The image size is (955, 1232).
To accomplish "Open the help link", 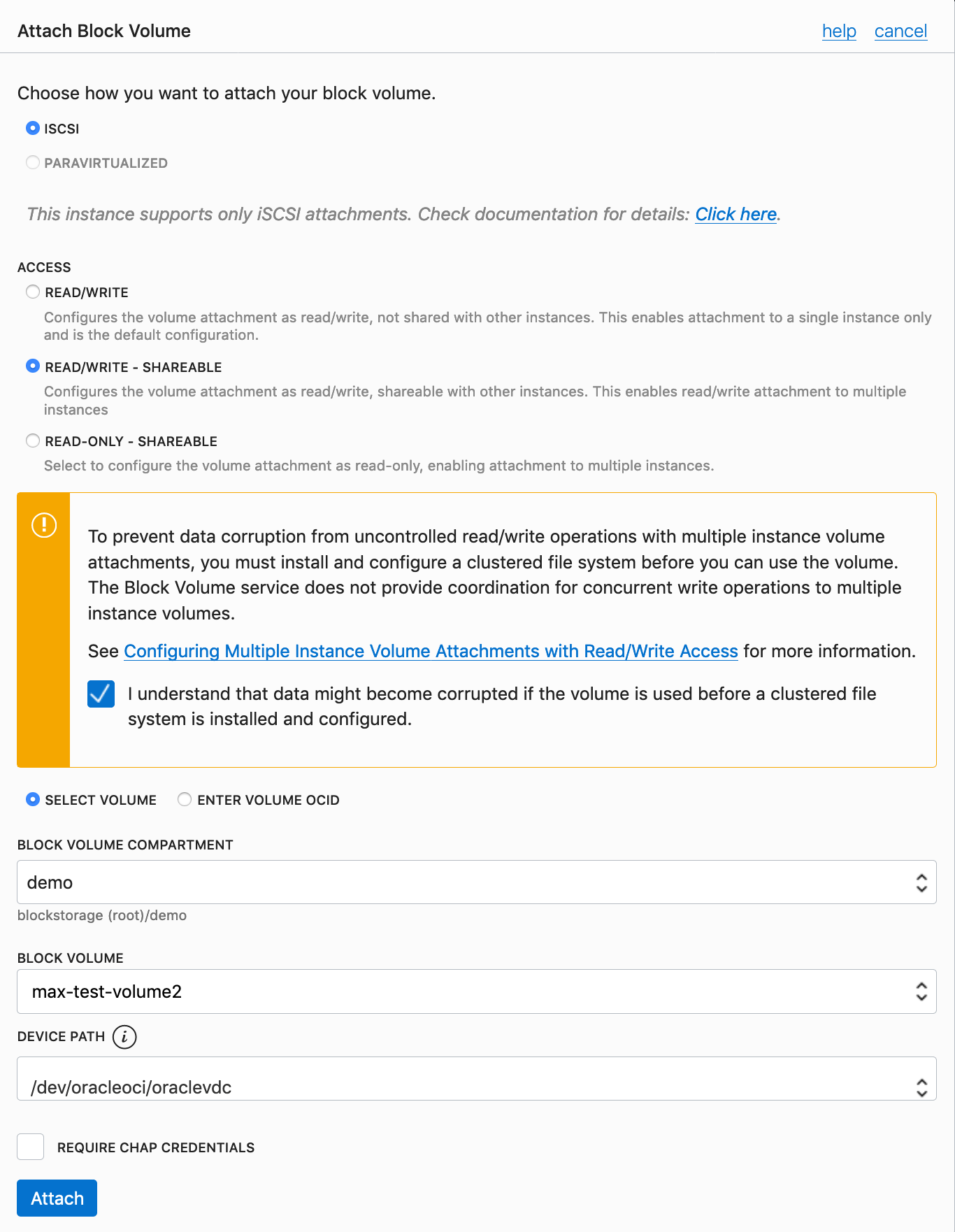I will point(838,31).
